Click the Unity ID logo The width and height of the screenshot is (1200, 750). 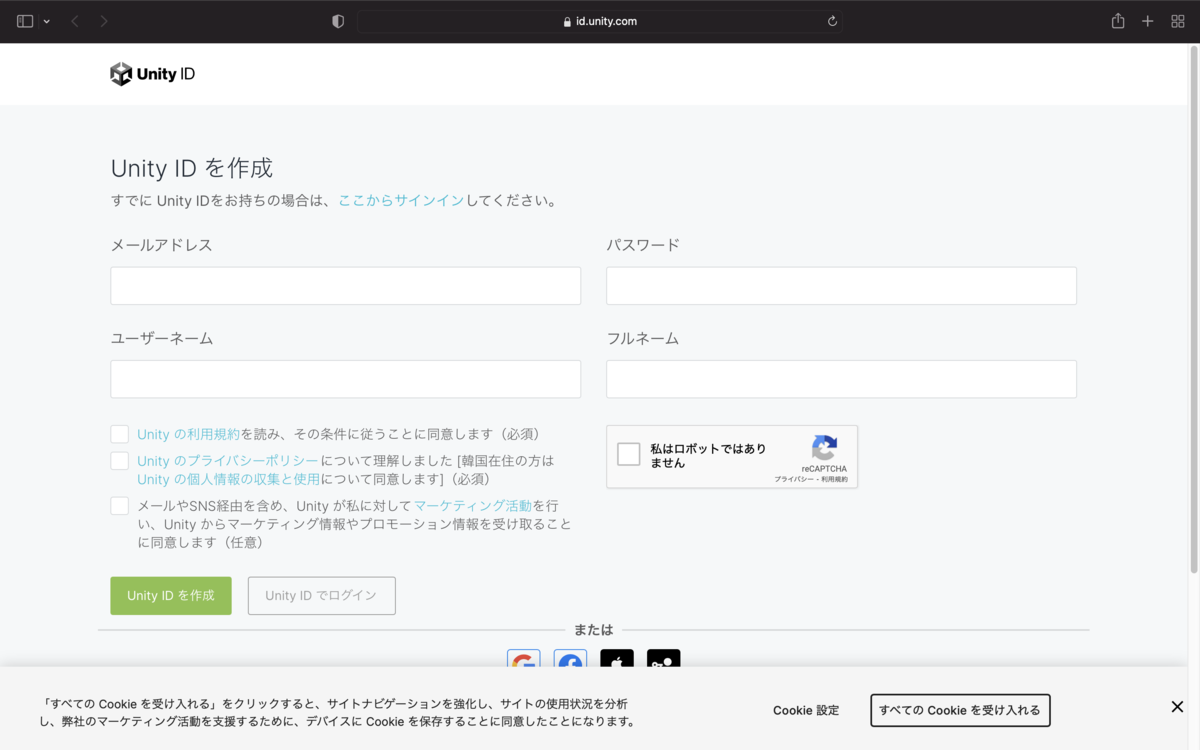tap(152, 73)
